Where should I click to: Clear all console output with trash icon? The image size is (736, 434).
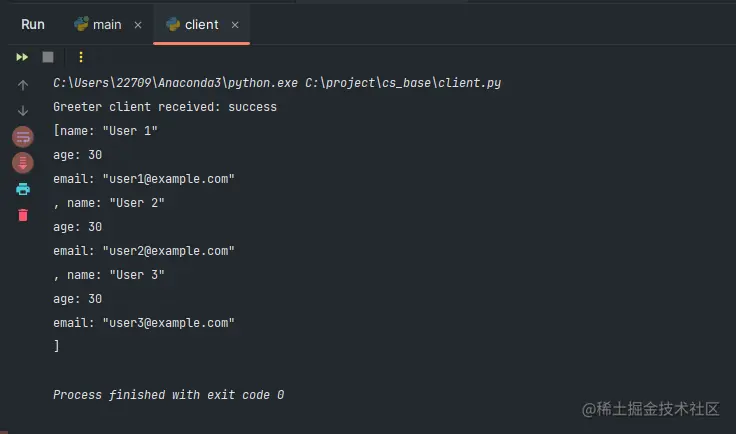[x=23, y=215]
